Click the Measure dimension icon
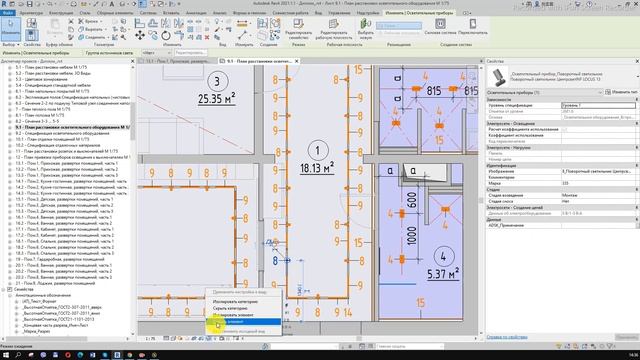Screen dimensions: 640x360 242,24
